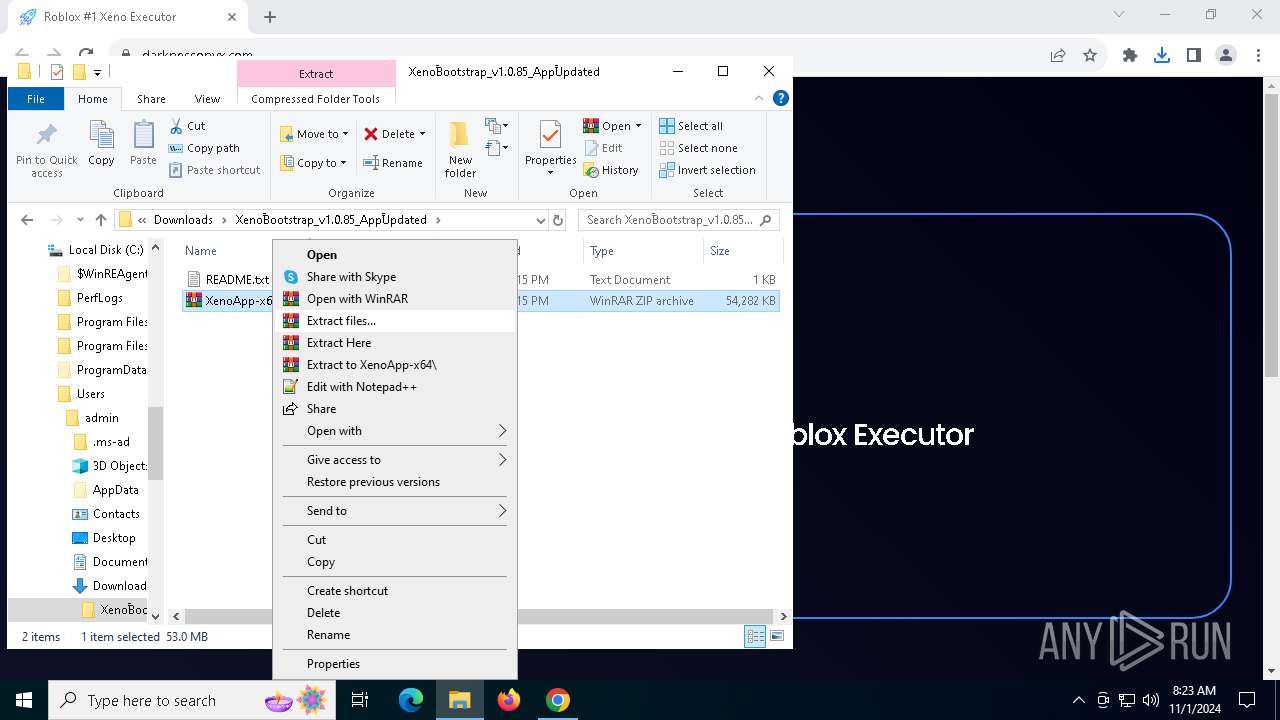
Task: Click Invert selection in ribbon
Action: [707, 170]
